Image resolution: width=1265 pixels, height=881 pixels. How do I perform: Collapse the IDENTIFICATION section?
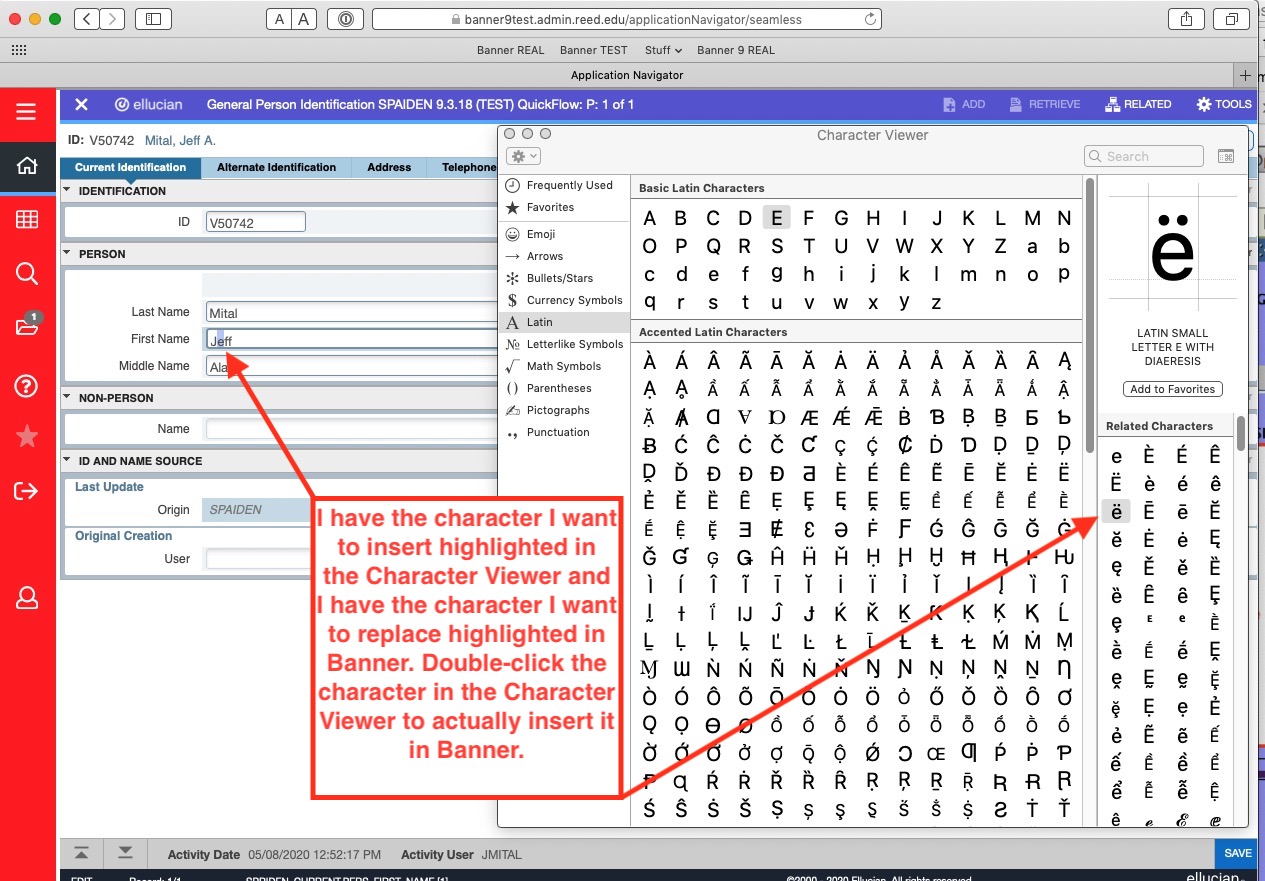(x=68, y=190)
